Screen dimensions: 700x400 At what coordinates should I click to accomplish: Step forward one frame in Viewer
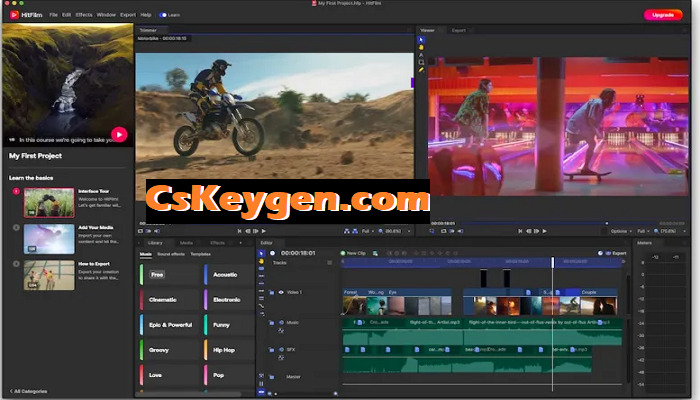tap(537, 231)
